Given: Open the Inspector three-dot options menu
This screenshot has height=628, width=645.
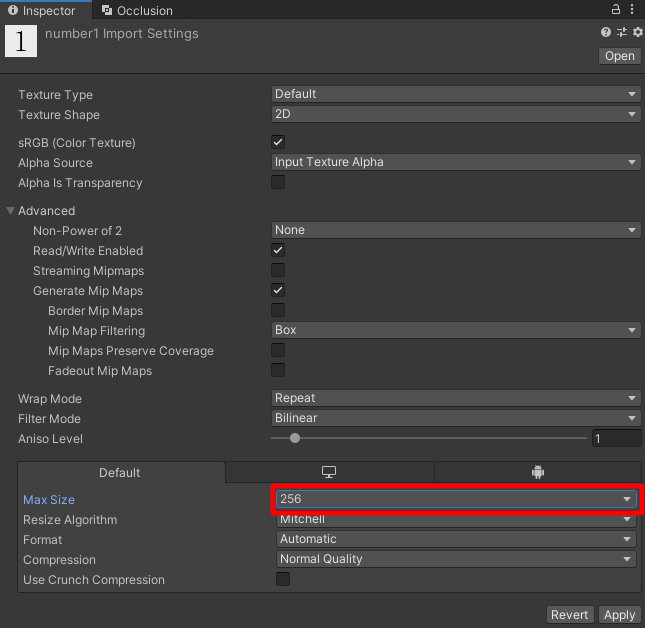Looking at the screenshot, I should pyautogui.click(x=633, y=10).
